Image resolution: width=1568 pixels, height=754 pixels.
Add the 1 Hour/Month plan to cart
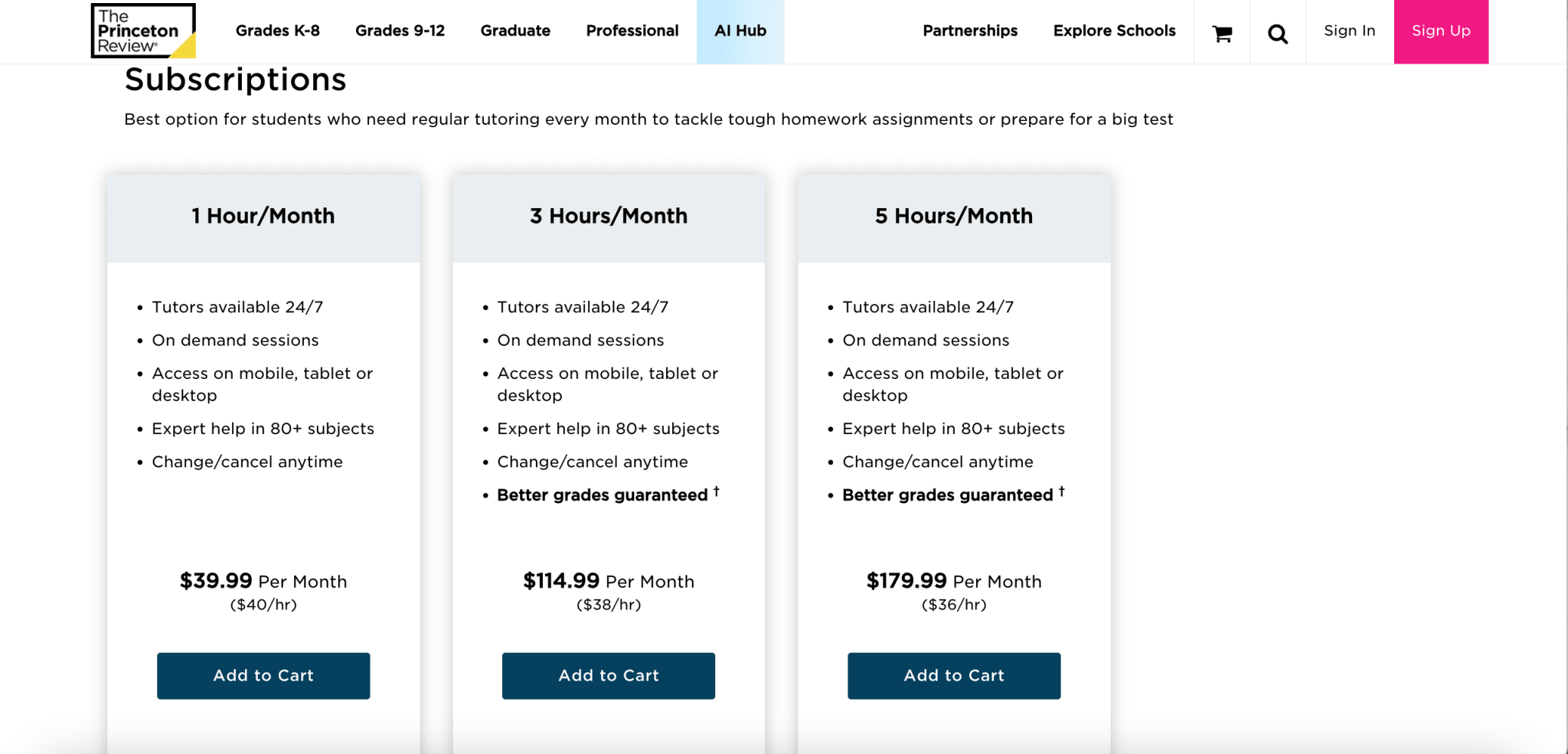click(x=263, y=675)
